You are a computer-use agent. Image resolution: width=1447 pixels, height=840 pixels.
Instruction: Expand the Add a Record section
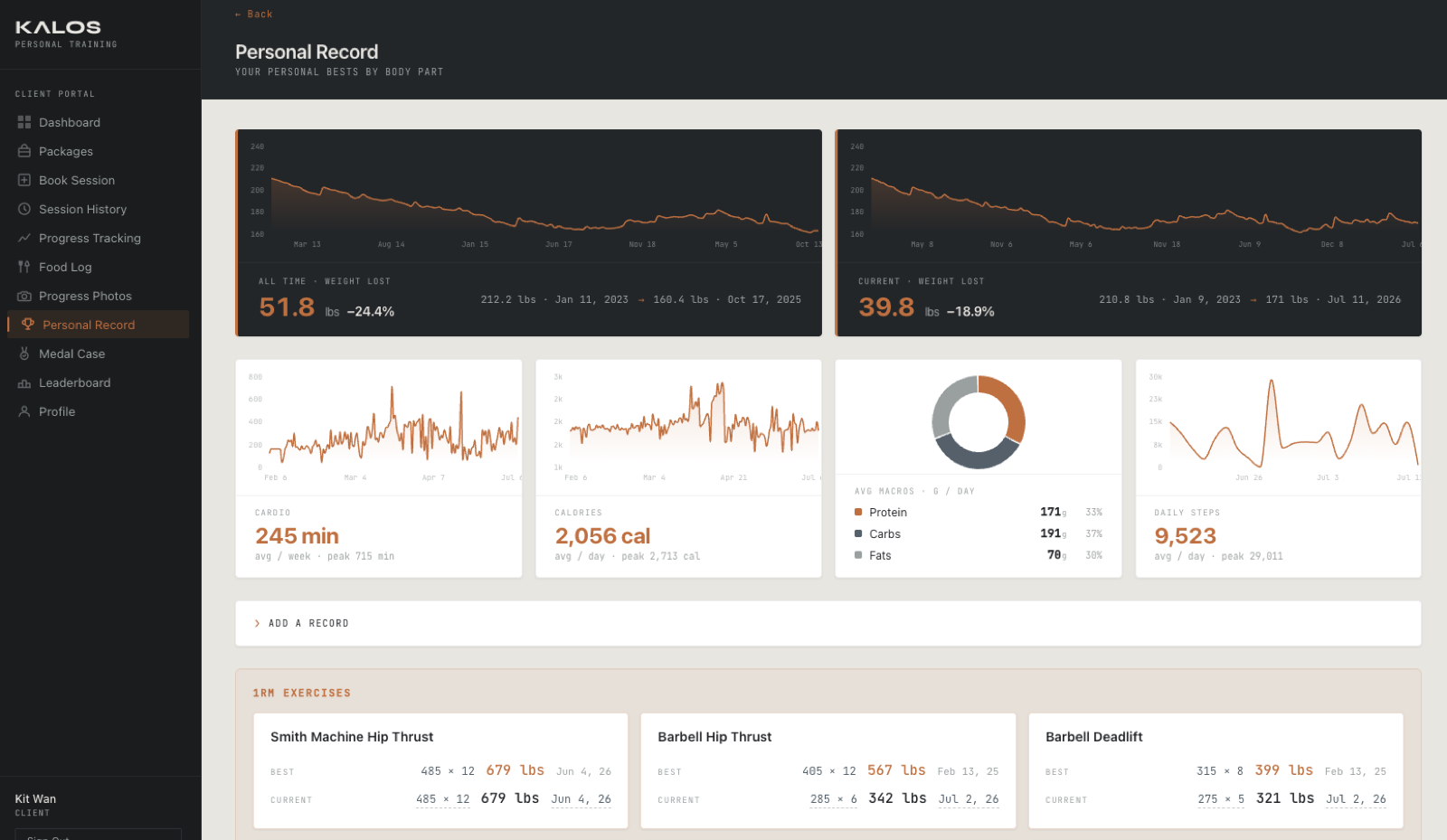(x=828, y=623)
